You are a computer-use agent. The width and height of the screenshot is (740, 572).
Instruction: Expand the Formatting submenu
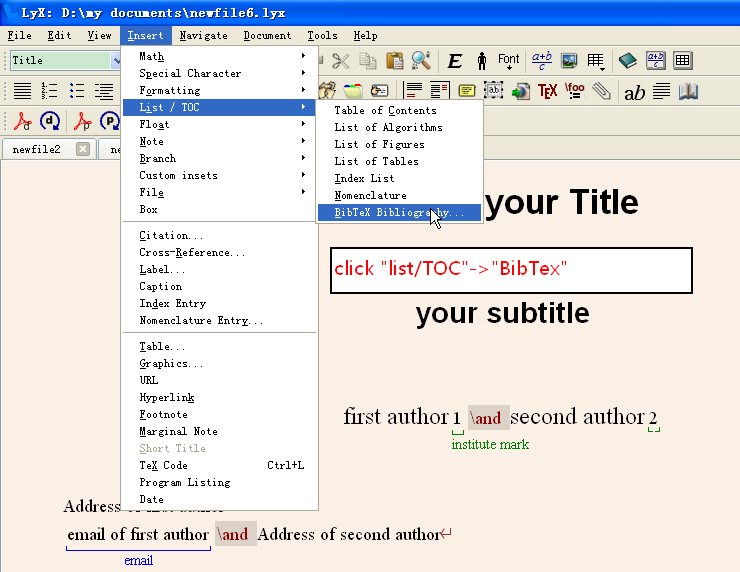pos(221,90)
